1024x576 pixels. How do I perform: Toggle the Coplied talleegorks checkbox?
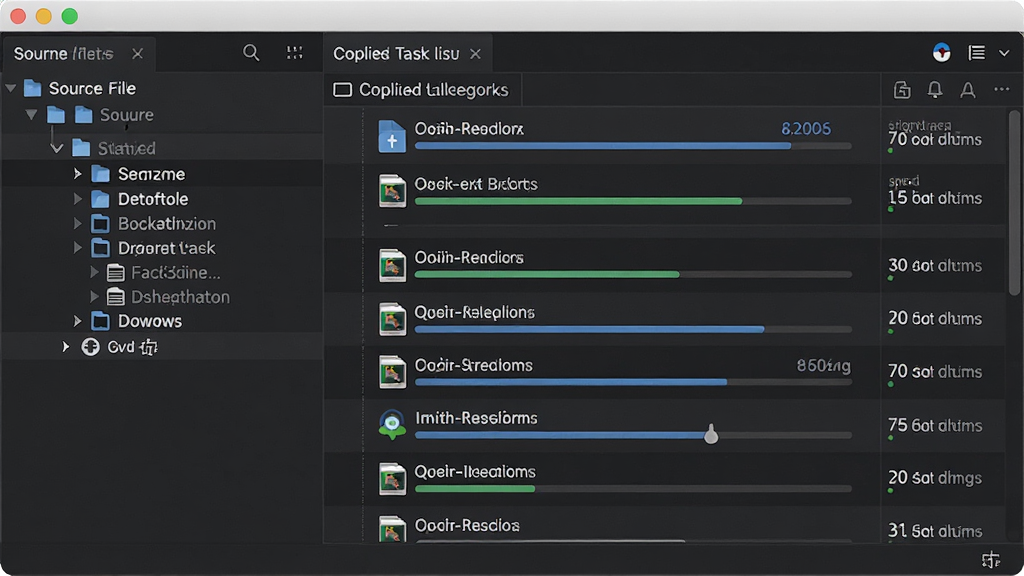point(342,90)
